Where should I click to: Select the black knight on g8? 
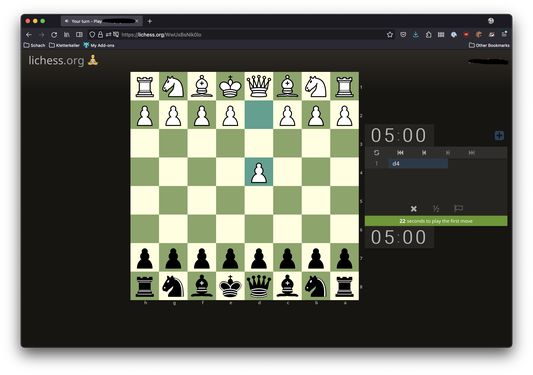(173, 286)
